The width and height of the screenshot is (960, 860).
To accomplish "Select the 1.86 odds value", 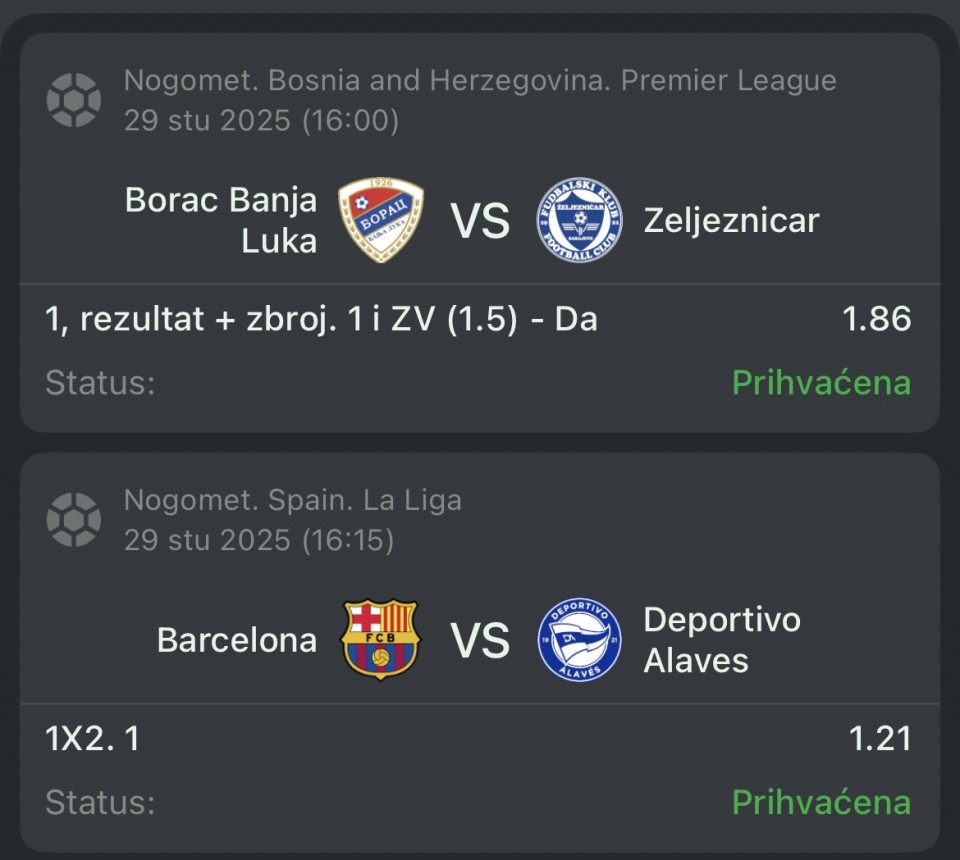I will (x=876, y=319).
